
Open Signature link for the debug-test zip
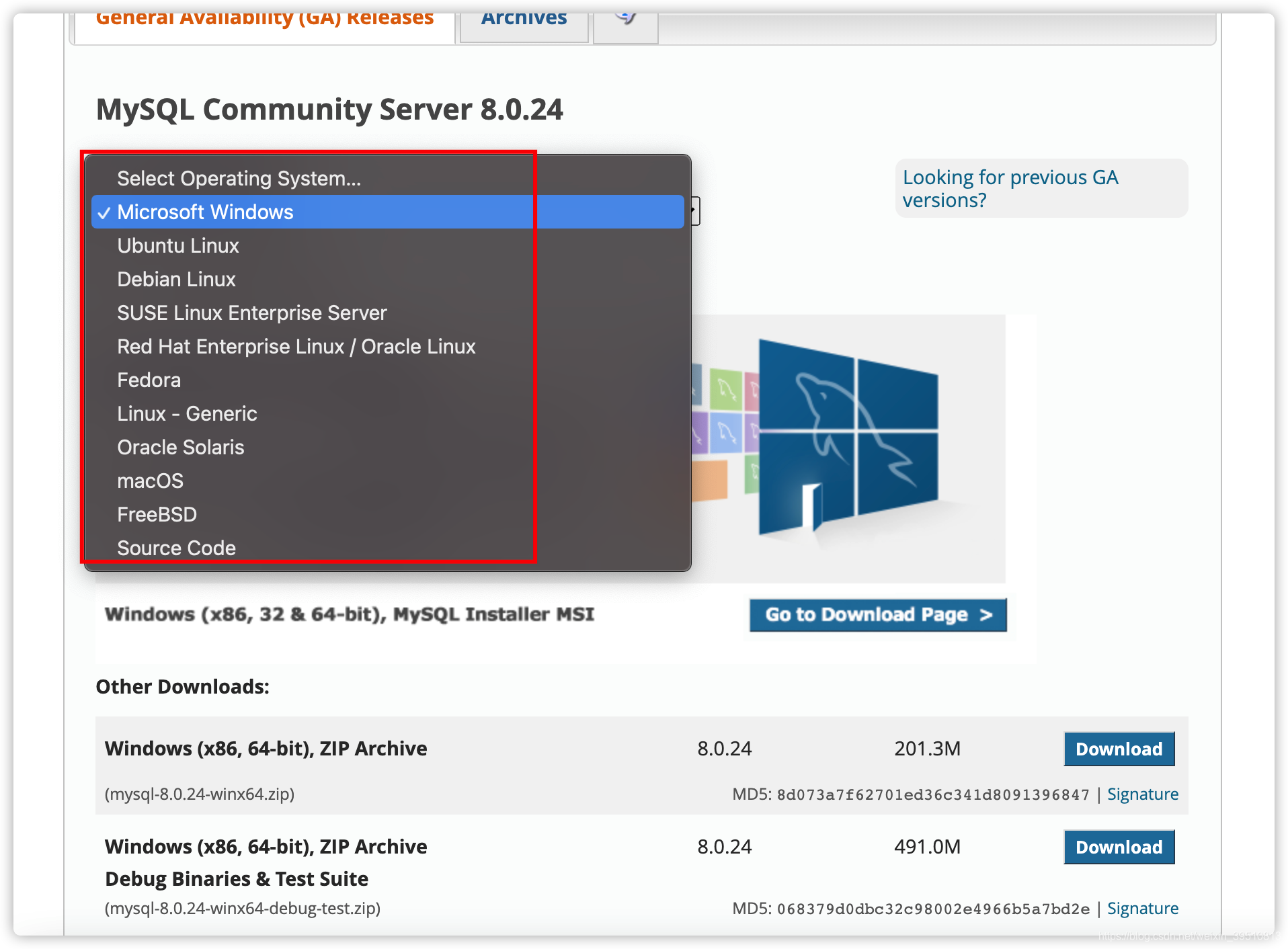[1142, 909]
